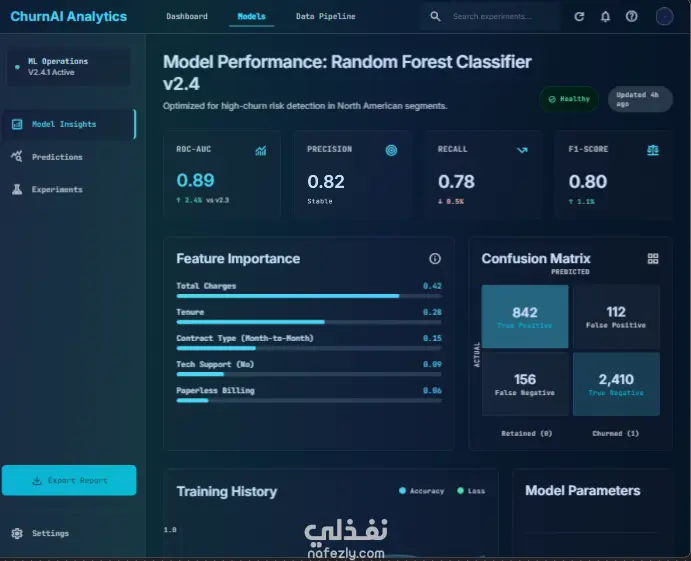Viewport: 691px width, 561px height.
Task: Click the Model Parameters heading
Action: (583, 490)
